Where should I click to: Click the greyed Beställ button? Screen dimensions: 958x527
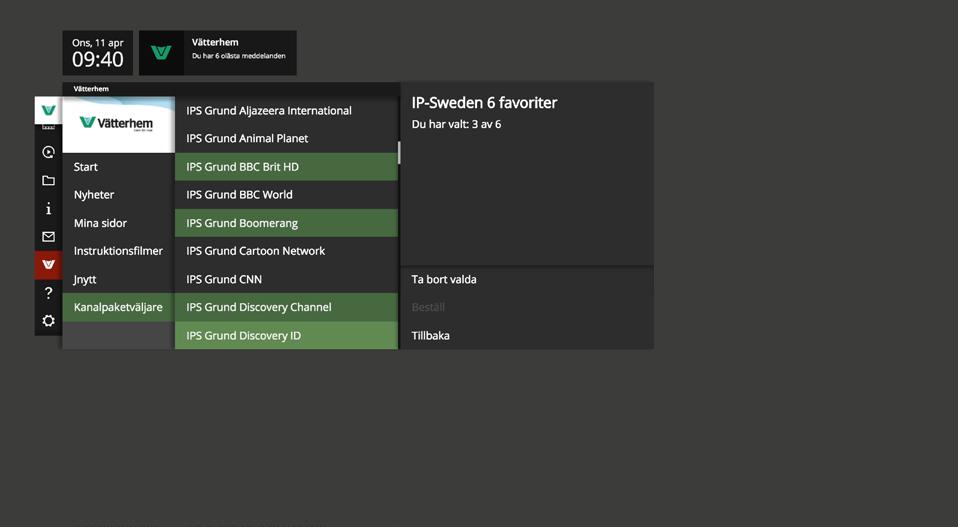[x=527, y=307]
